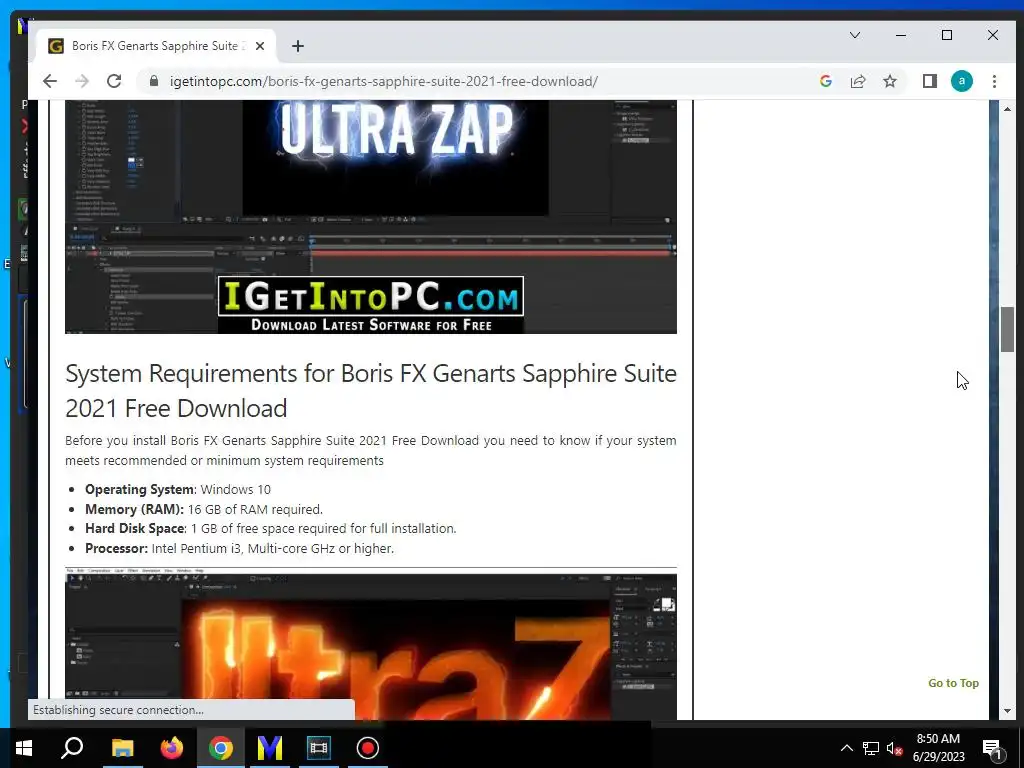Bookmark this page with the star
The height and width of the screenshot is (768, 1024).
[x=889, y=81]
